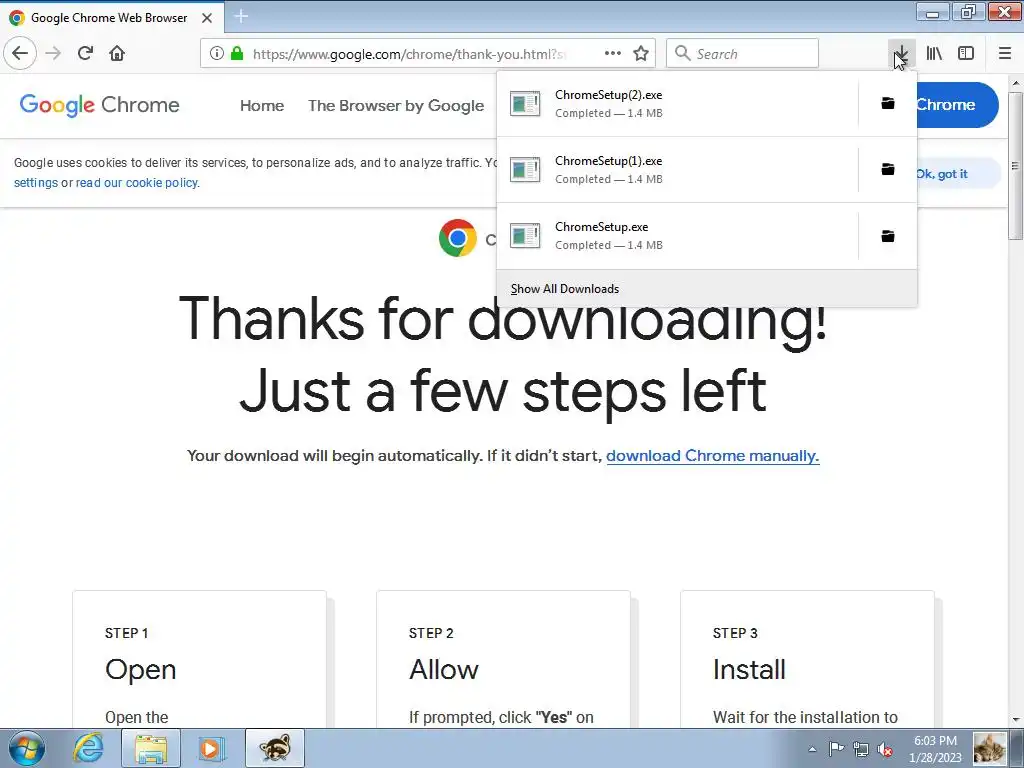The height and width of the screenshot is (768, 1024).
Task: Open Windows Explorer from taskbar
Action: 151,748
